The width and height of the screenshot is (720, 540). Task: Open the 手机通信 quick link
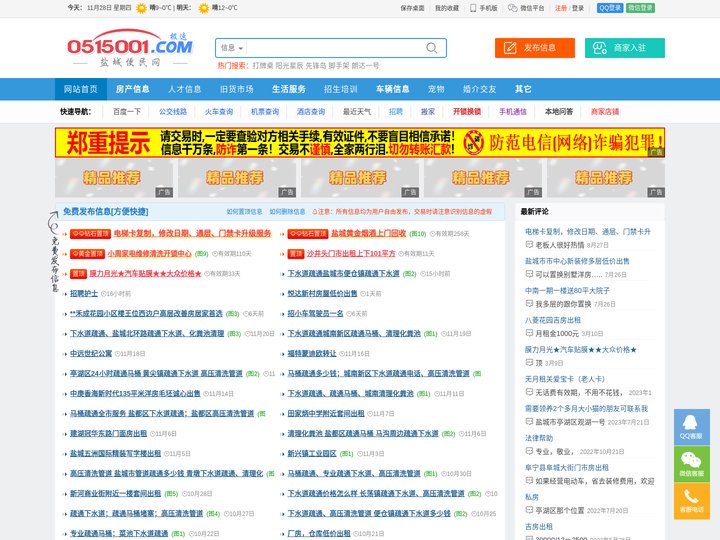click(x=513, y=112)
